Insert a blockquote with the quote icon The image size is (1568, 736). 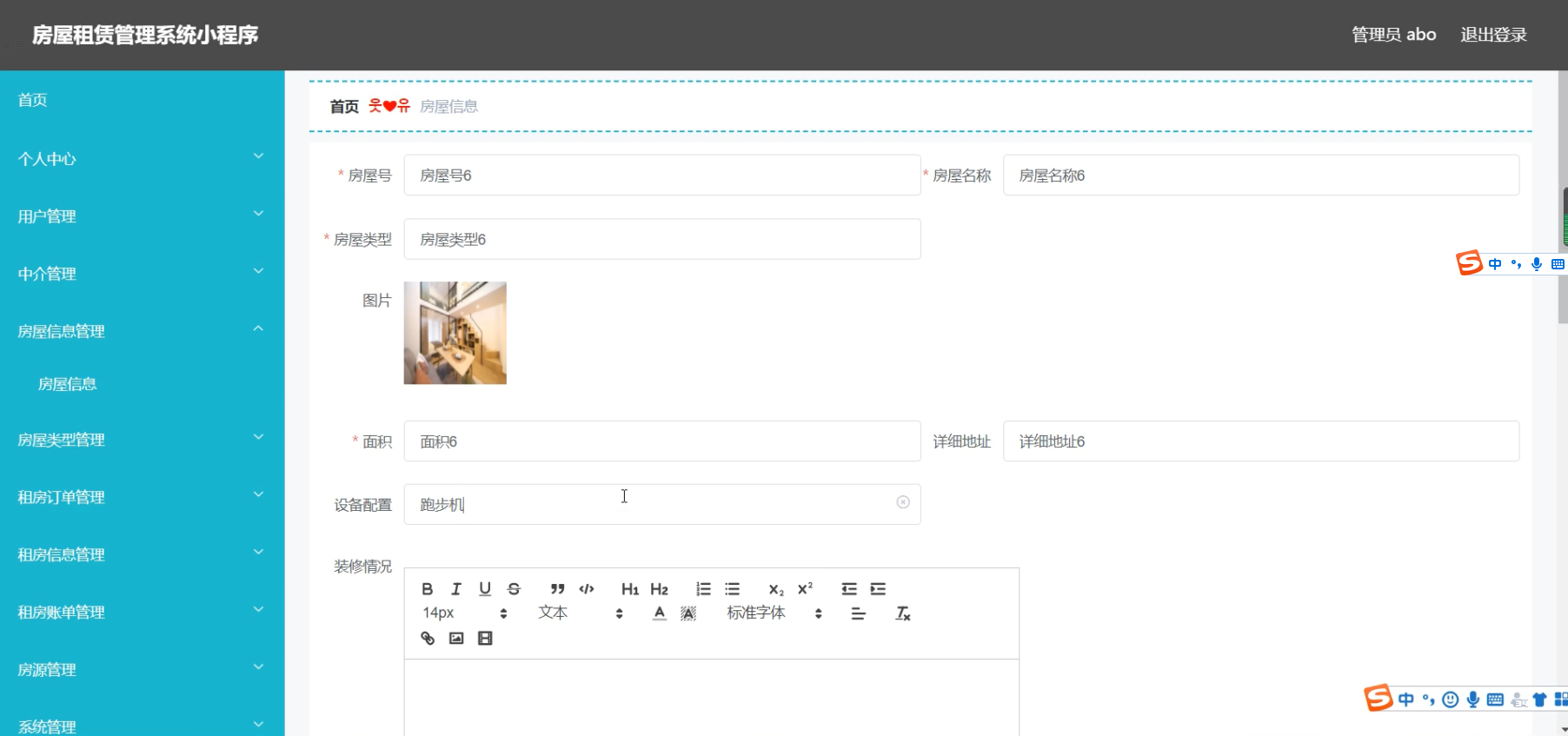557,589
